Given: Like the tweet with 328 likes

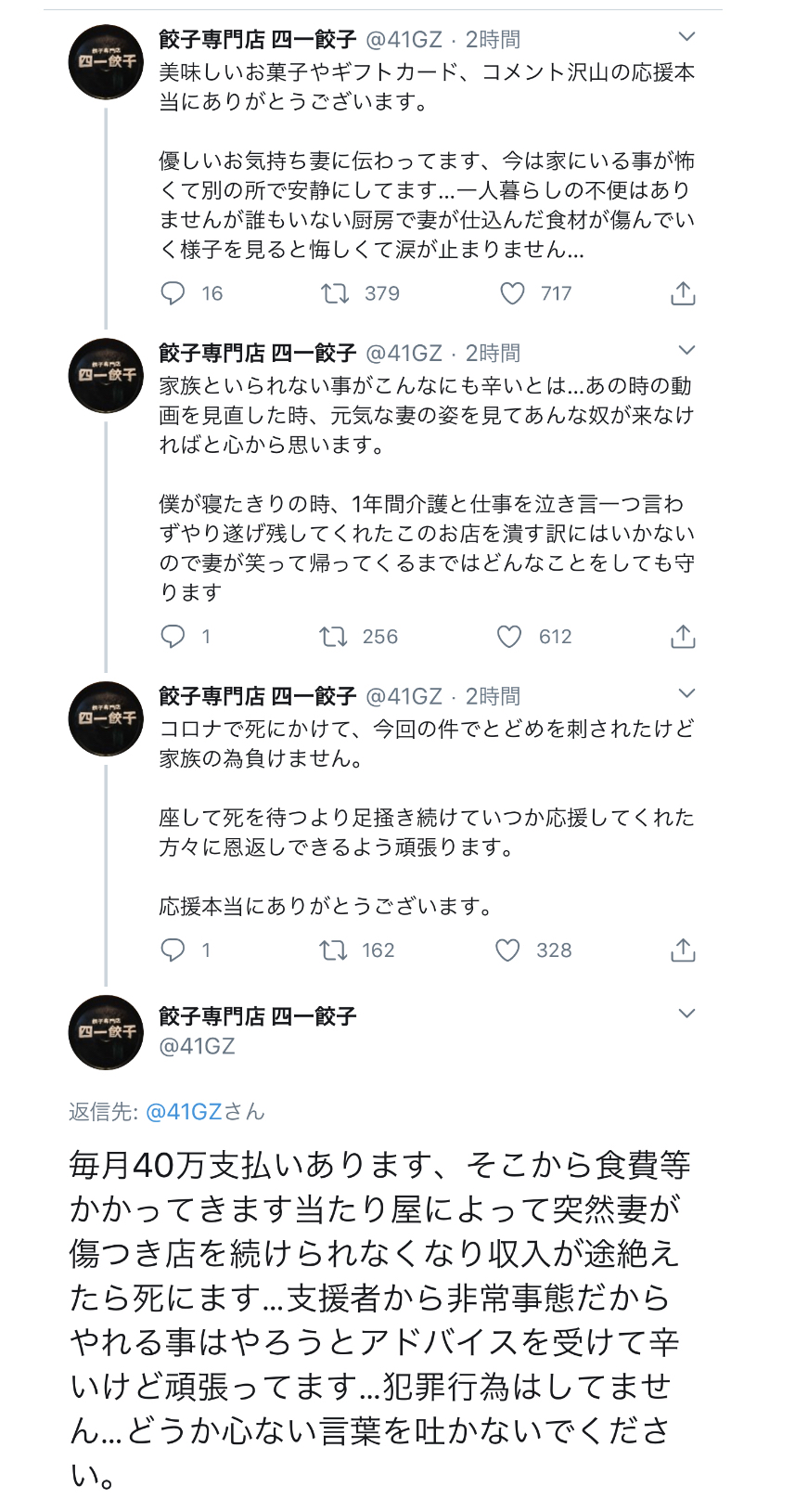Looking at the screenshot, I should coord(507,950).
